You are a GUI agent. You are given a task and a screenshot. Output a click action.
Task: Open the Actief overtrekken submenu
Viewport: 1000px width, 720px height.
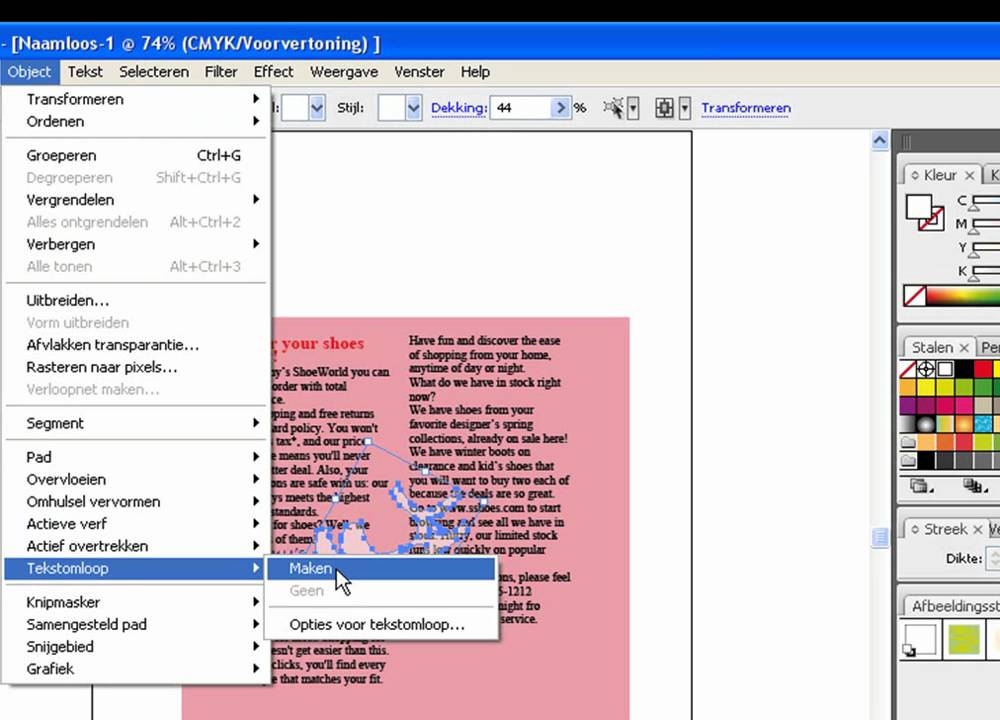(x=135, y=546)
